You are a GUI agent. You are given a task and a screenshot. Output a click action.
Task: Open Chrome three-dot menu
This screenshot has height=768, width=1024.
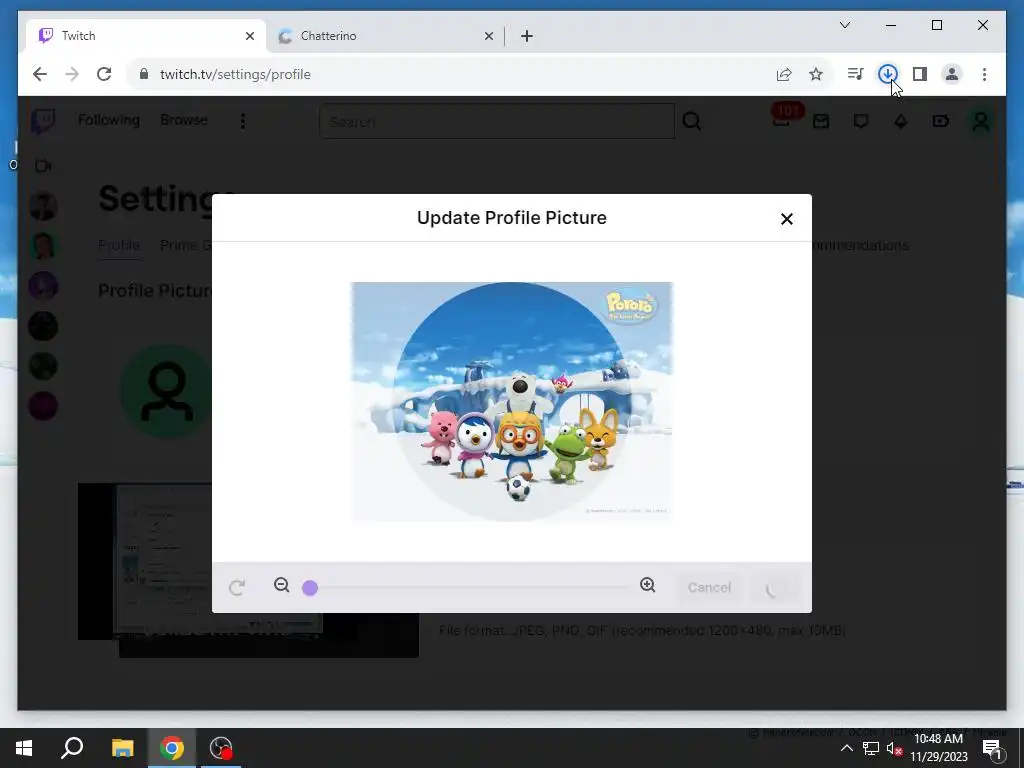(984, 74)
